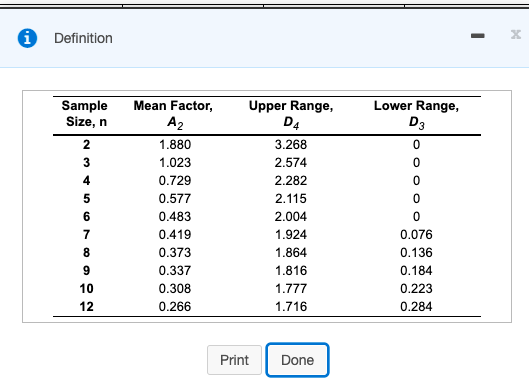The image size is (529, 381).
Task: Click the upper range value 1.777
Action: pyautogui.click(x=291, y=289)
